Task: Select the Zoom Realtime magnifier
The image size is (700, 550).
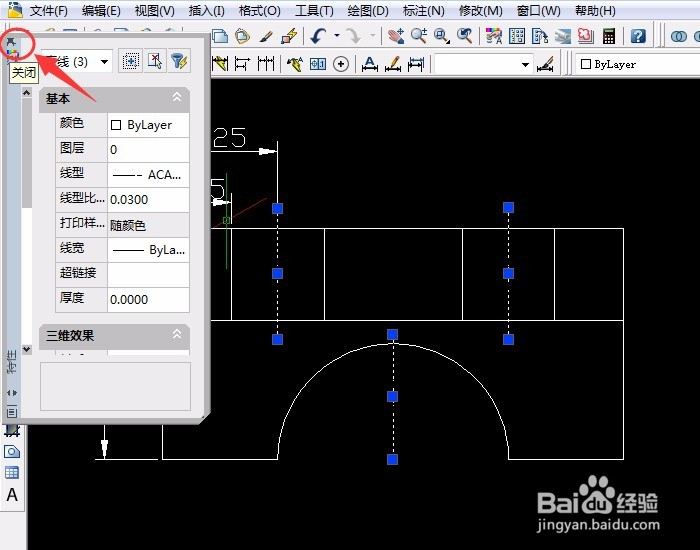Action: point(419,36)
